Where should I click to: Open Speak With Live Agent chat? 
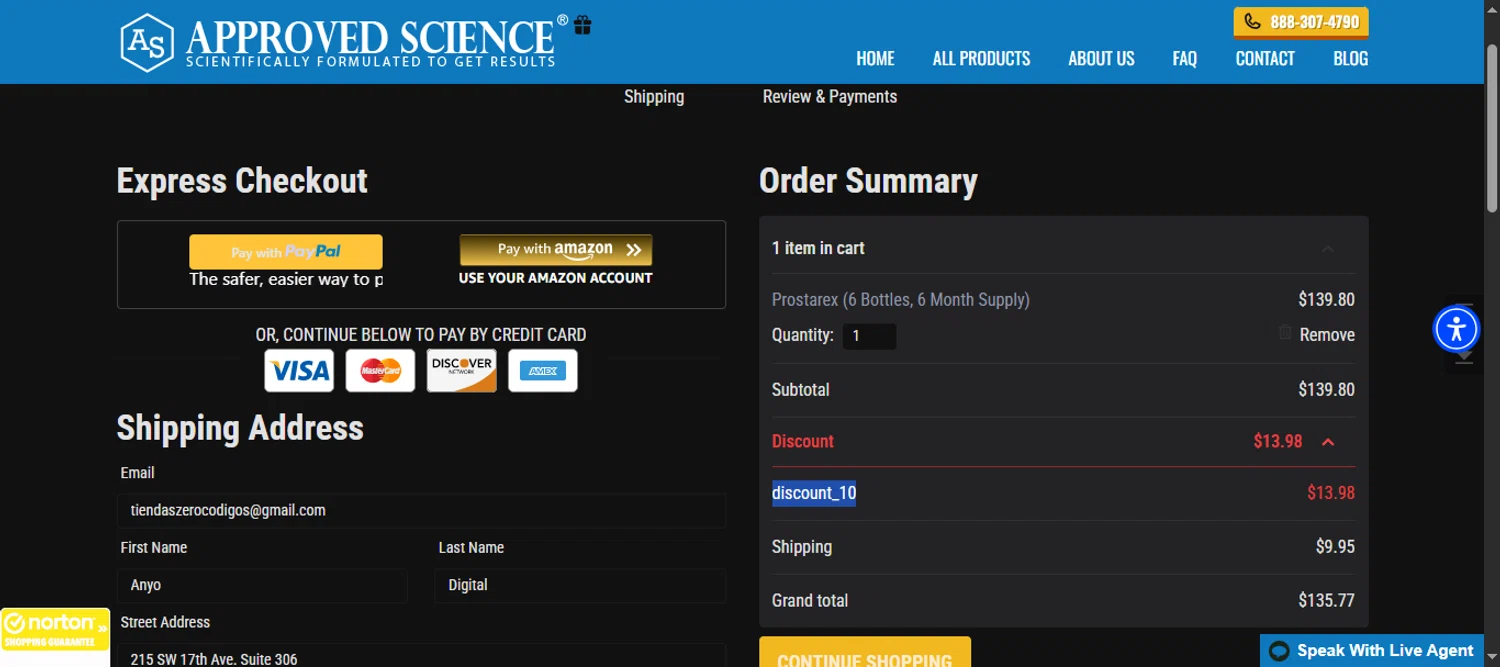[x=1372, y=650]
